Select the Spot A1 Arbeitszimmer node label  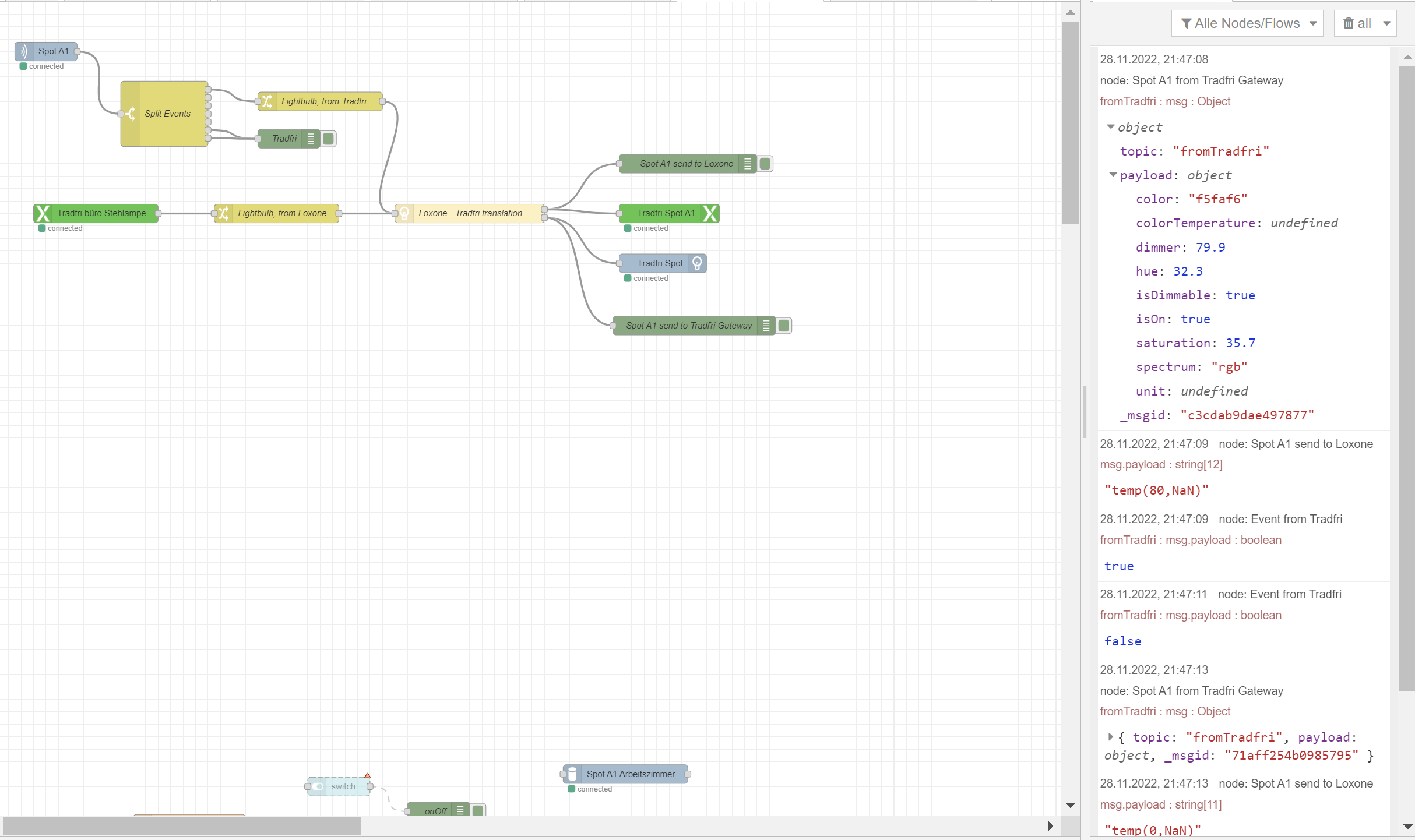click(x=631, y=774)
